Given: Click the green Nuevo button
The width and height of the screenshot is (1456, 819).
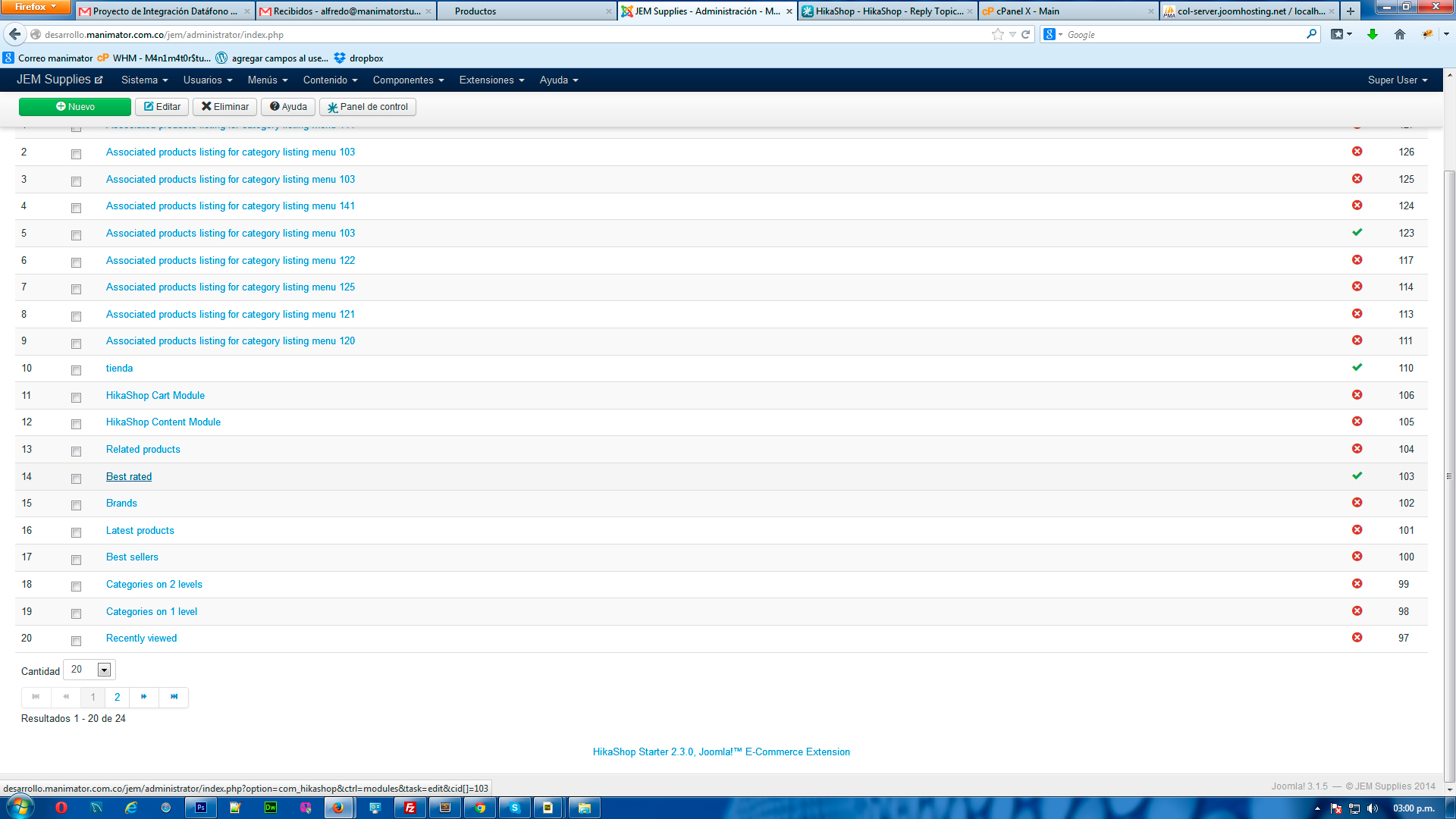Looking at the screenshot, I should point(75,107).
